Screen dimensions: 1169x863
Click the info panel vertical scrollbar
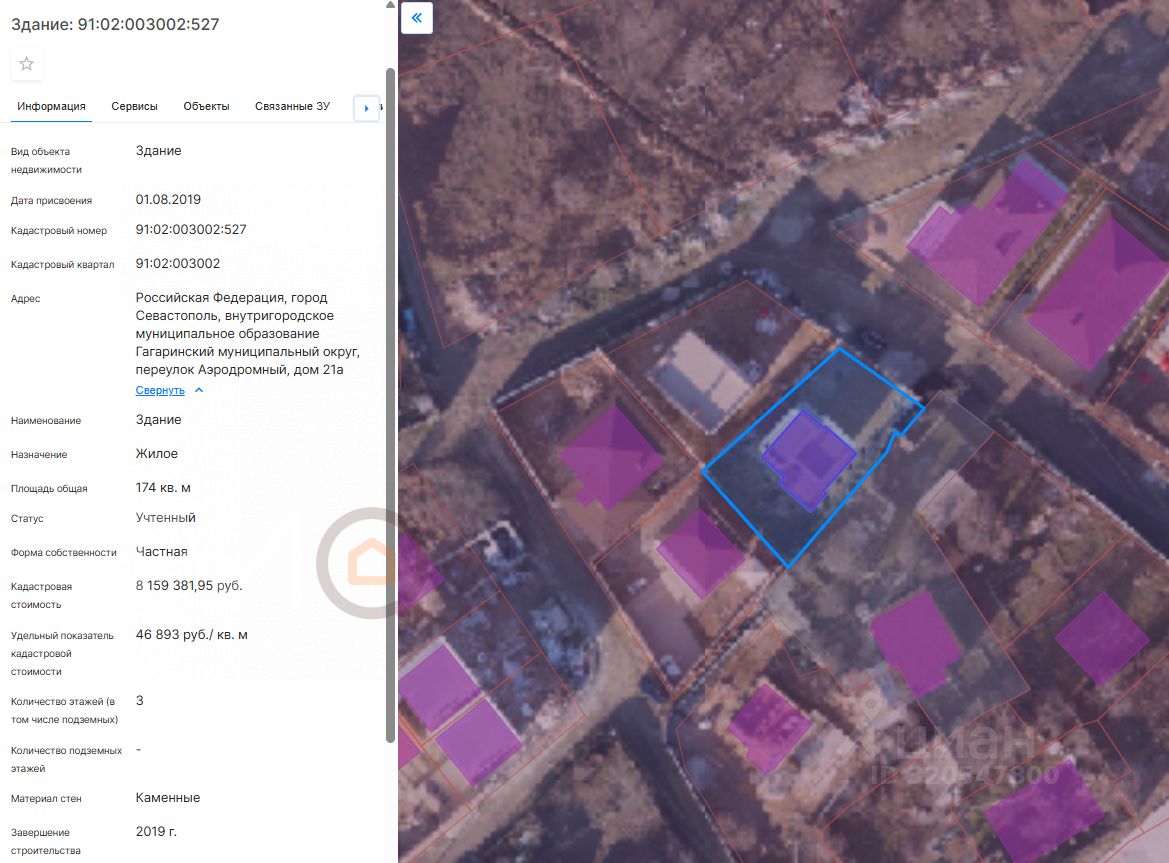[390, 405]
